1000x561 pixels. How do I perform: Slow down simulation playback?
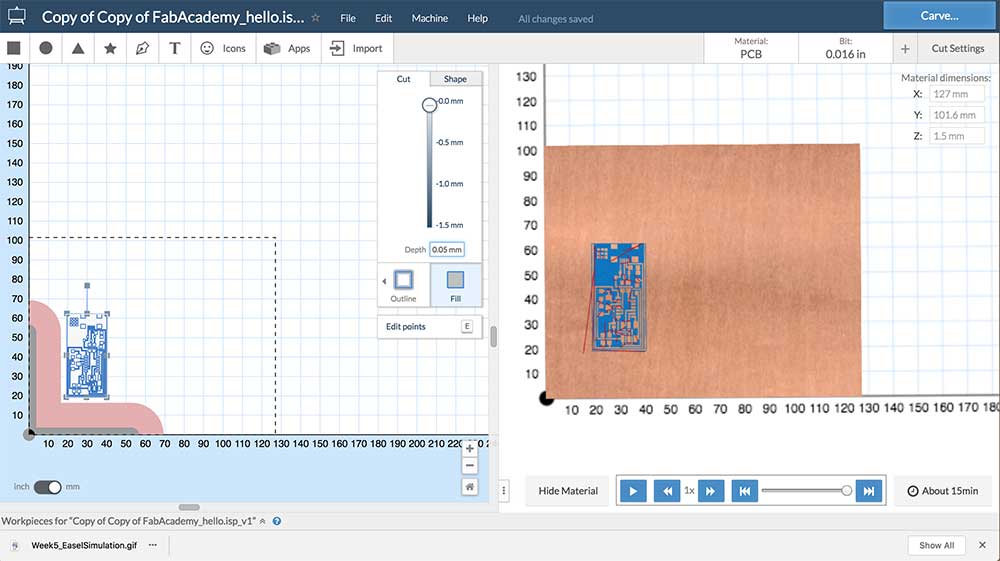tap(667, 491)
